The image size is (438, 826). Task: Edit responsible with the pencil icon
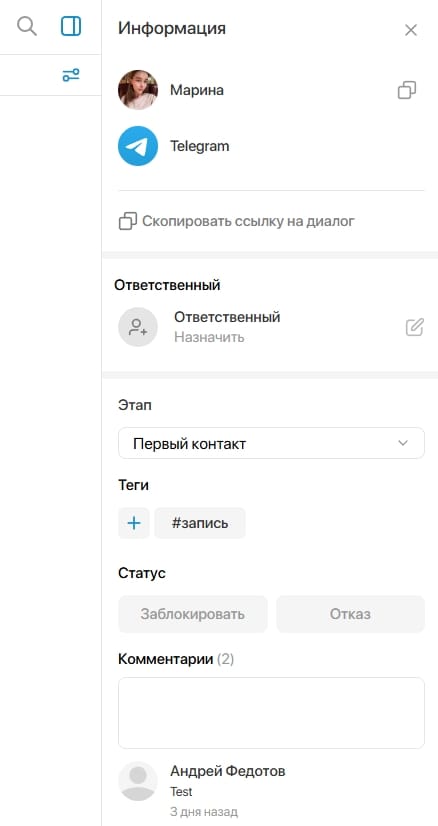click(415, 327)
